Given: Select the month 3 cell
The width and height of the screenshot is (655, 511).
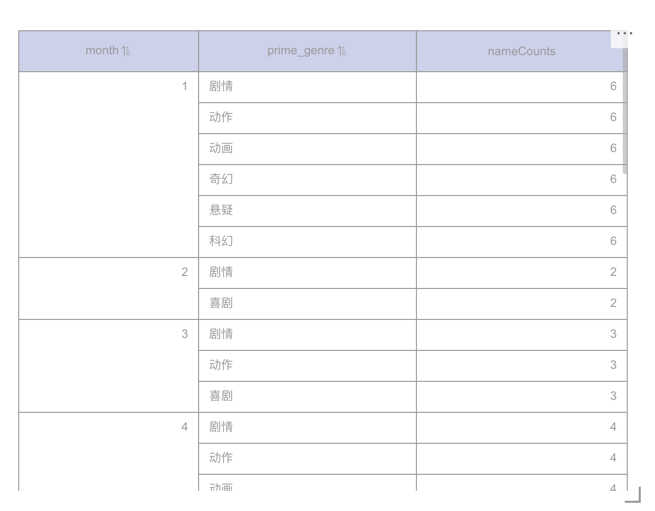Looking at the screenshot, I should click(x=108, y=365).
